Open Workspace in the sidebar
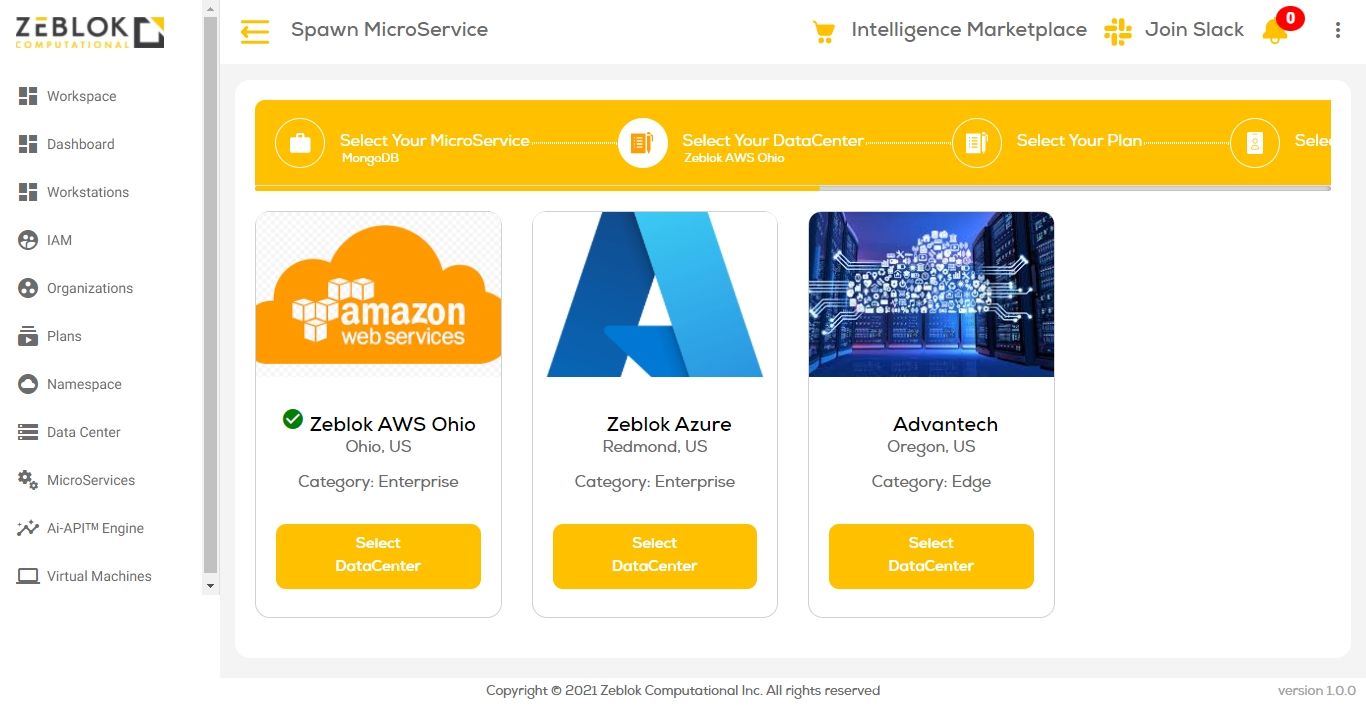 pyautogui.click(x=81, y=96)
